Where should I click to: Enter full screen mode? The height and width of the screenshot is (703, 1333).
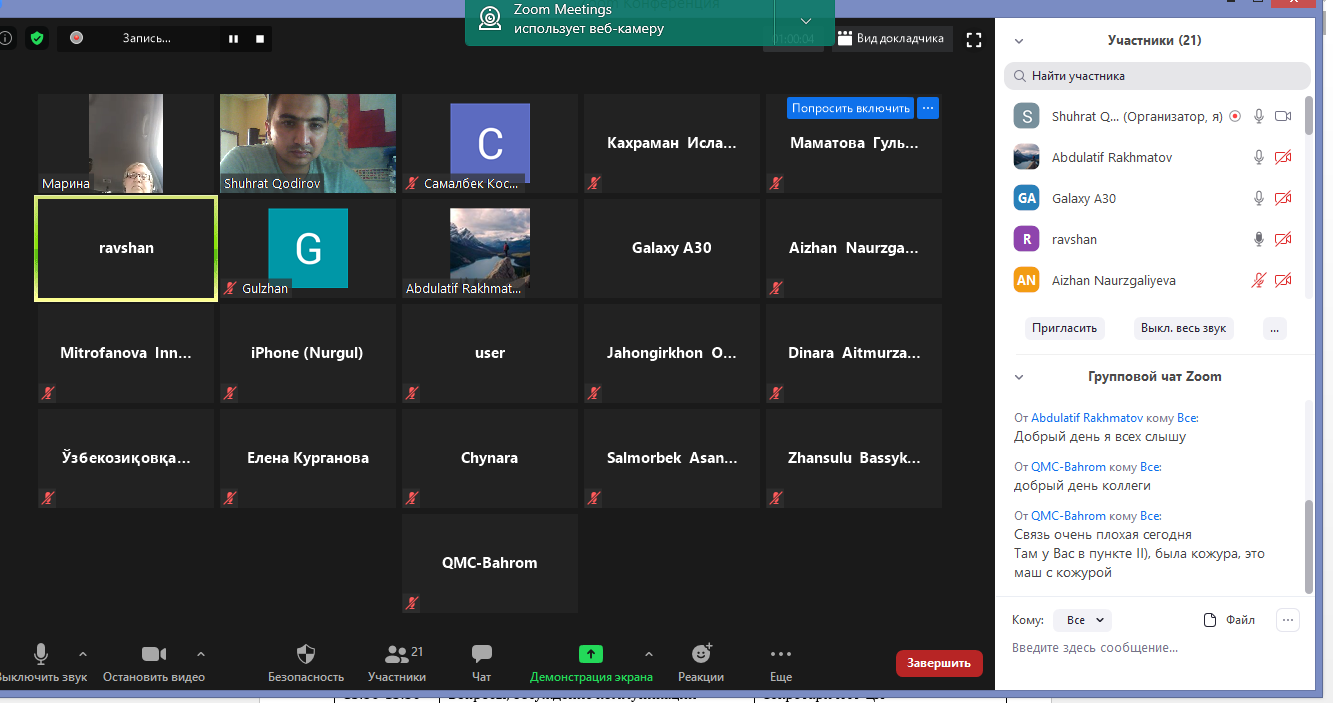[974, 39]
